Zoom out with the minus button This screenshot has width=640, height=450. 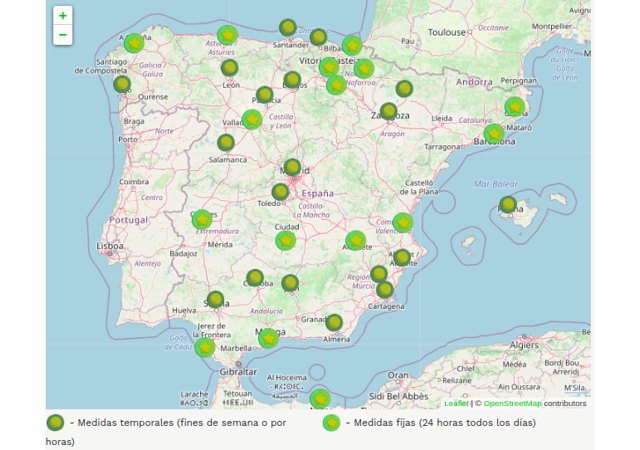pyautogui.click(x=62, y=35)
